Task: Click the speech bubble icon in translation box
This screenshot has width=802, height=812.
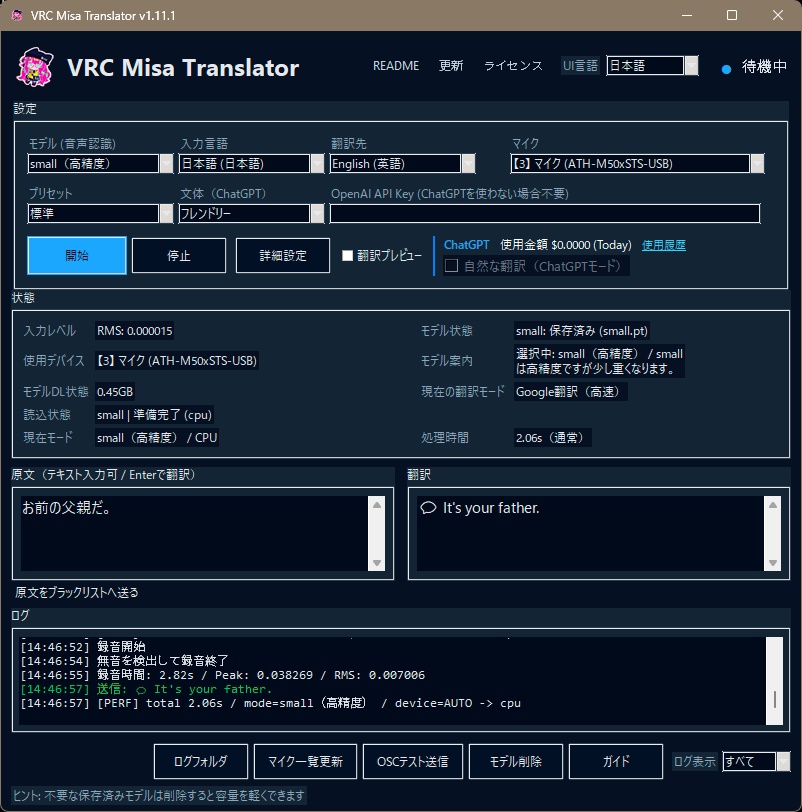Action: pyautogui.click(x=428, y=508)
